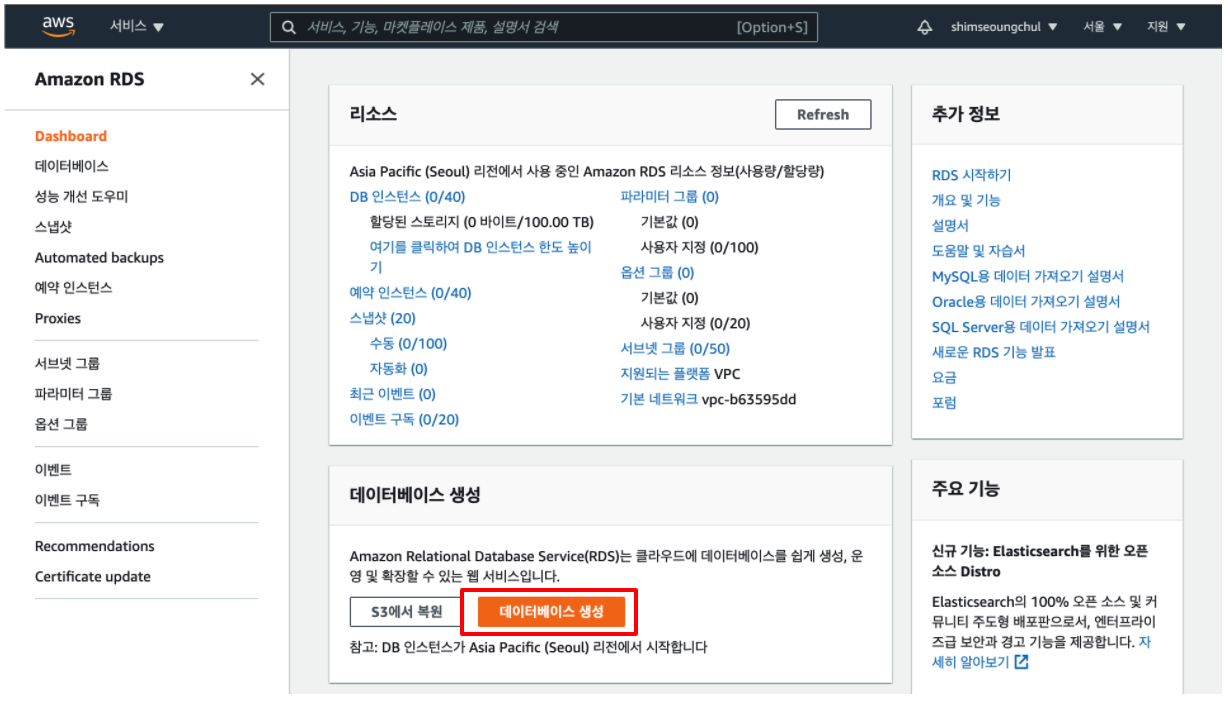Click the 데이터베이스 생성 orange button
This screenshot has height=702, width=1230.
point(552,612)
